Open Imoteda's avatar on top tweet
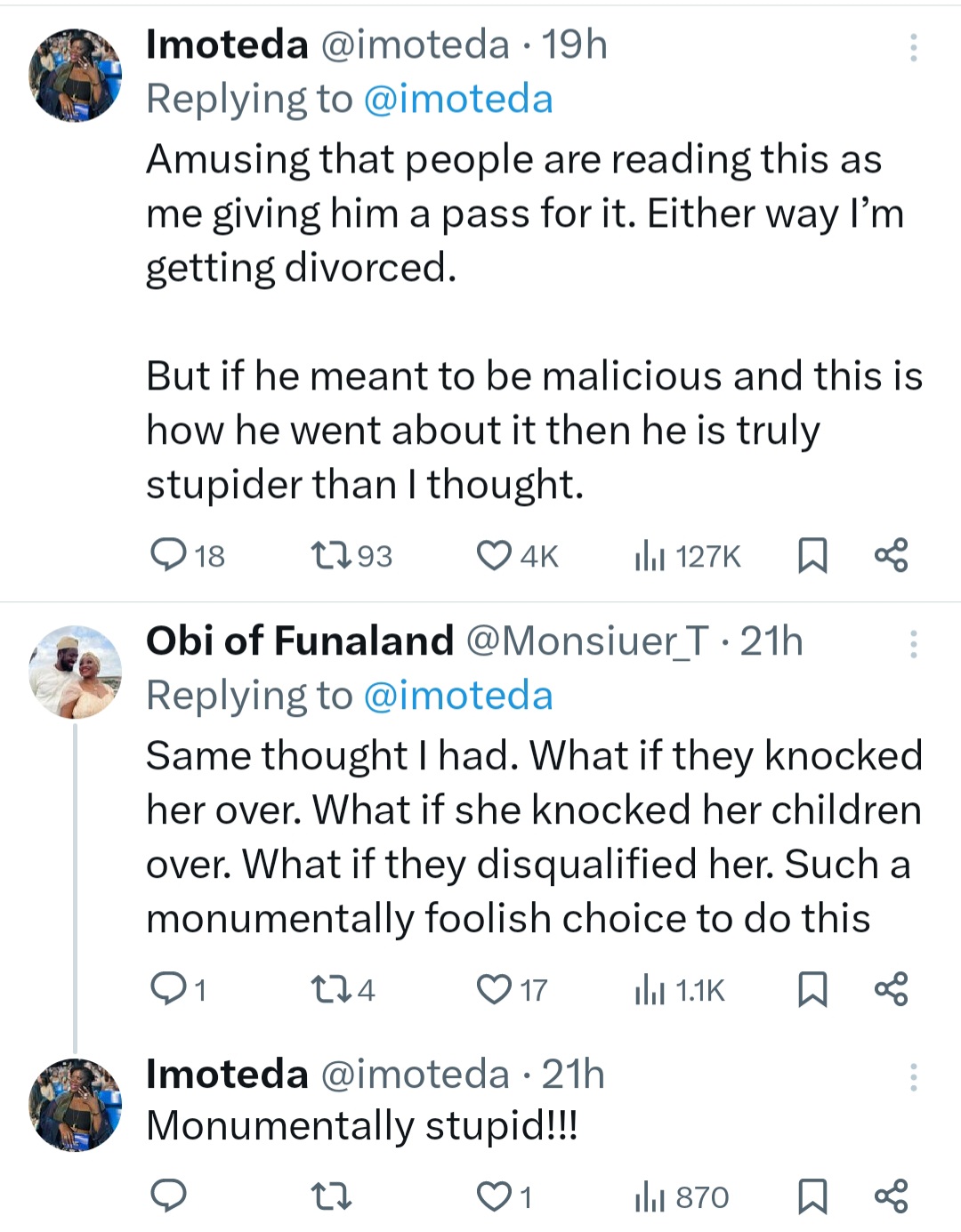The width and height of the screenshot is (961, 1232). (75, 76)
